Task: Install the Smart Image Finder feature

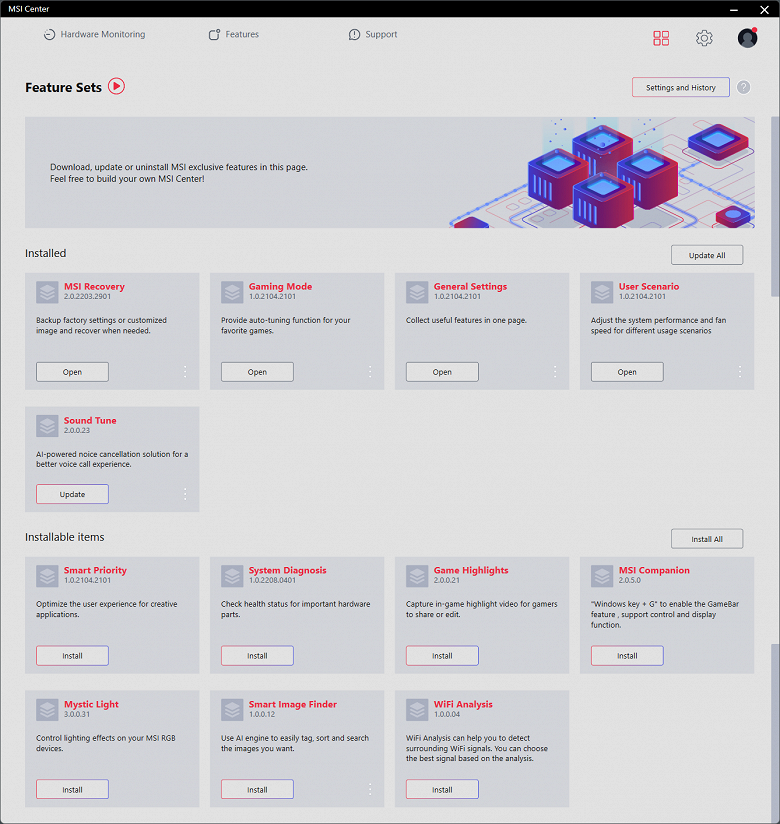Action: point(258,789)
